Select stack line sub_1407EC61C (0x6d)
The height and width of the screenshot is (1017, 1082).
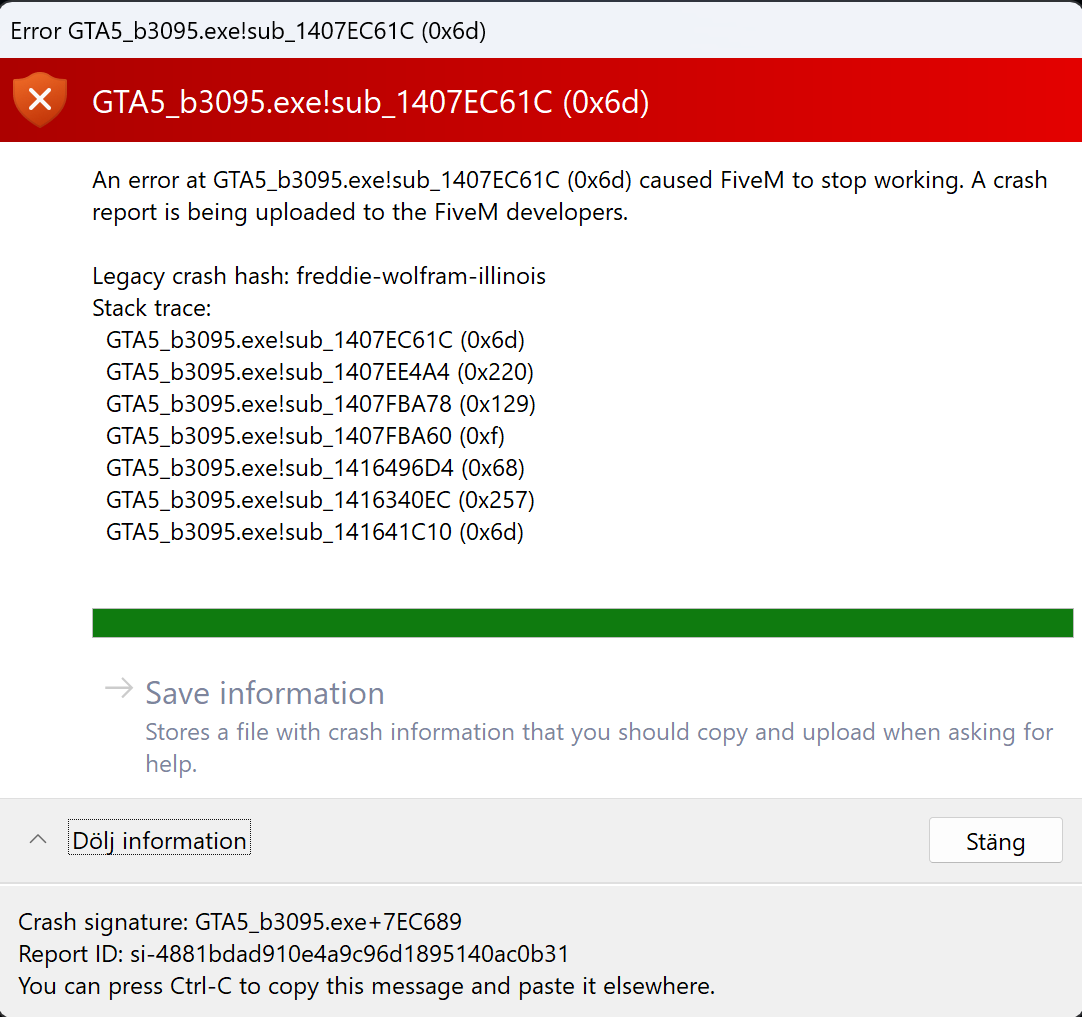pyautogui.click(x=315, y=340)
